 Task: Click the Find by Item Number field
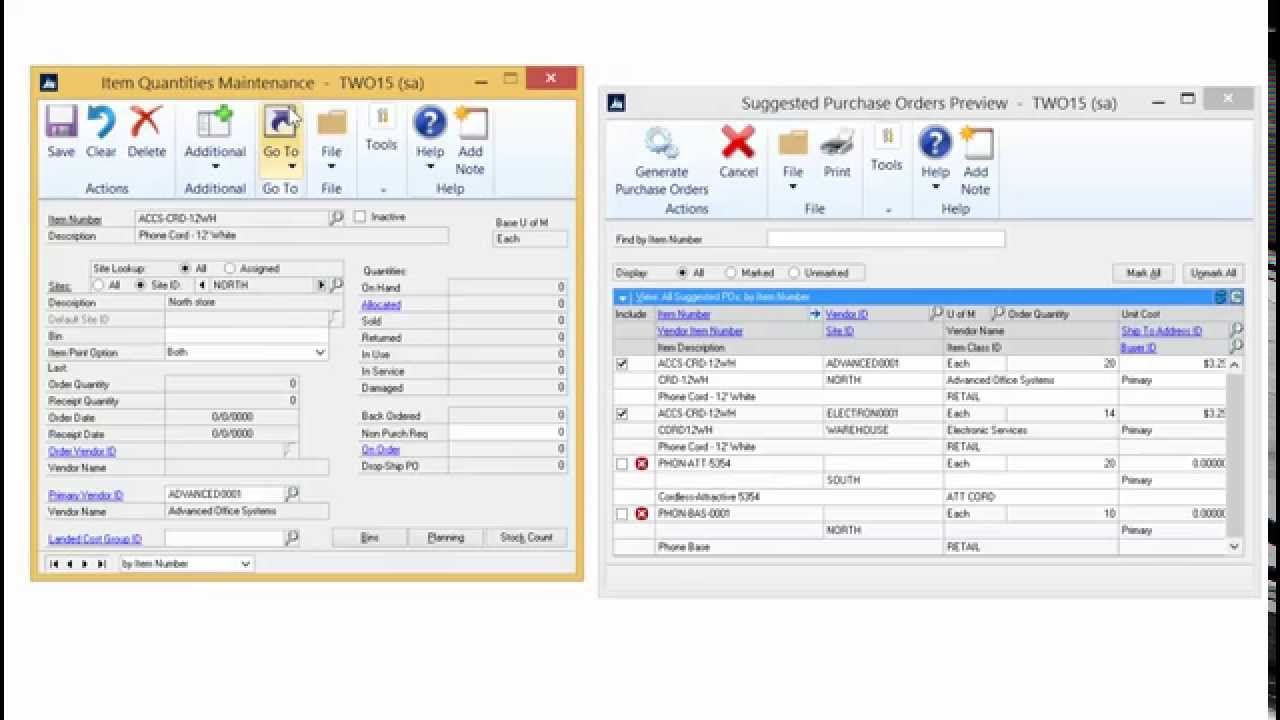(886, 239)
